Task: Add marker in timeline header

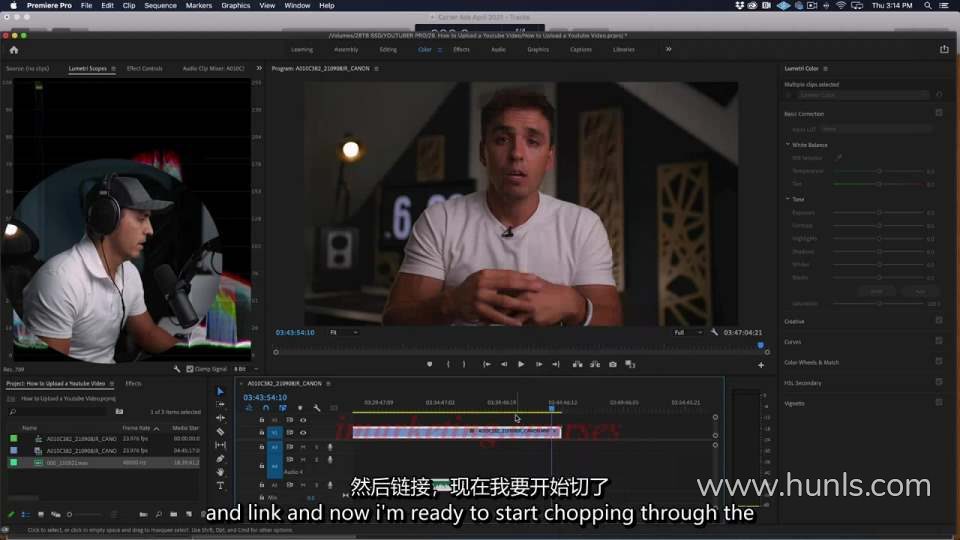Action: click(x=300, y=408)
